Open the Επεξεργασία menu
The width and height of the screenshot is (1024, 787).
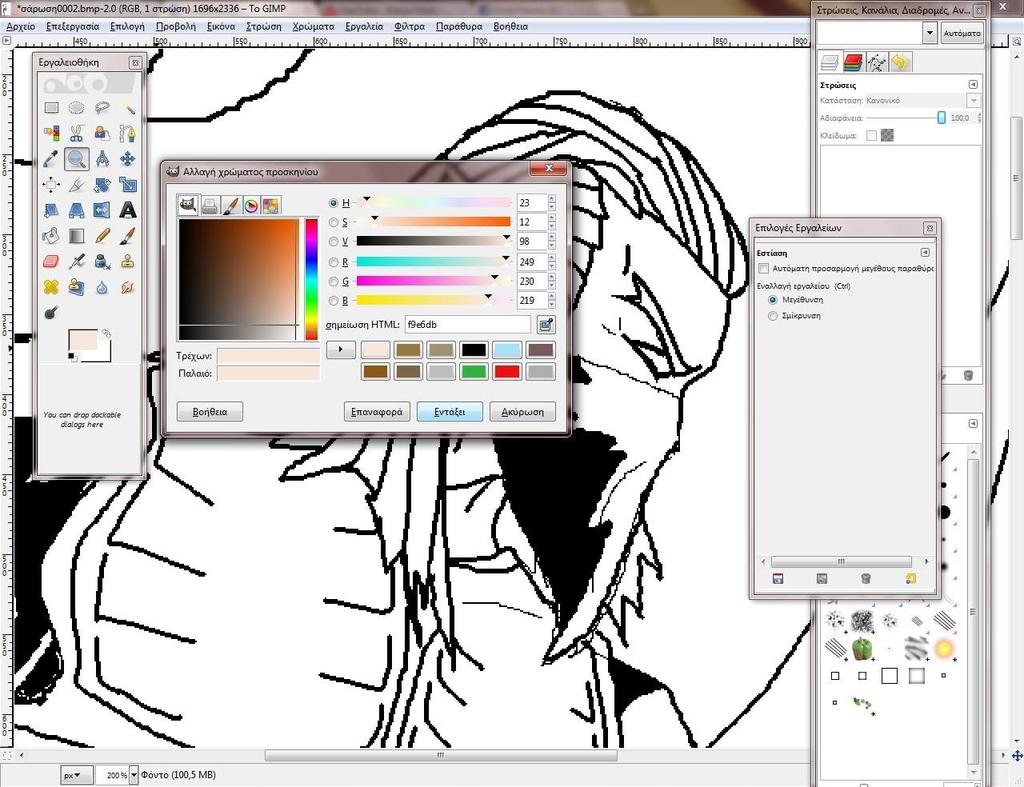72,27
